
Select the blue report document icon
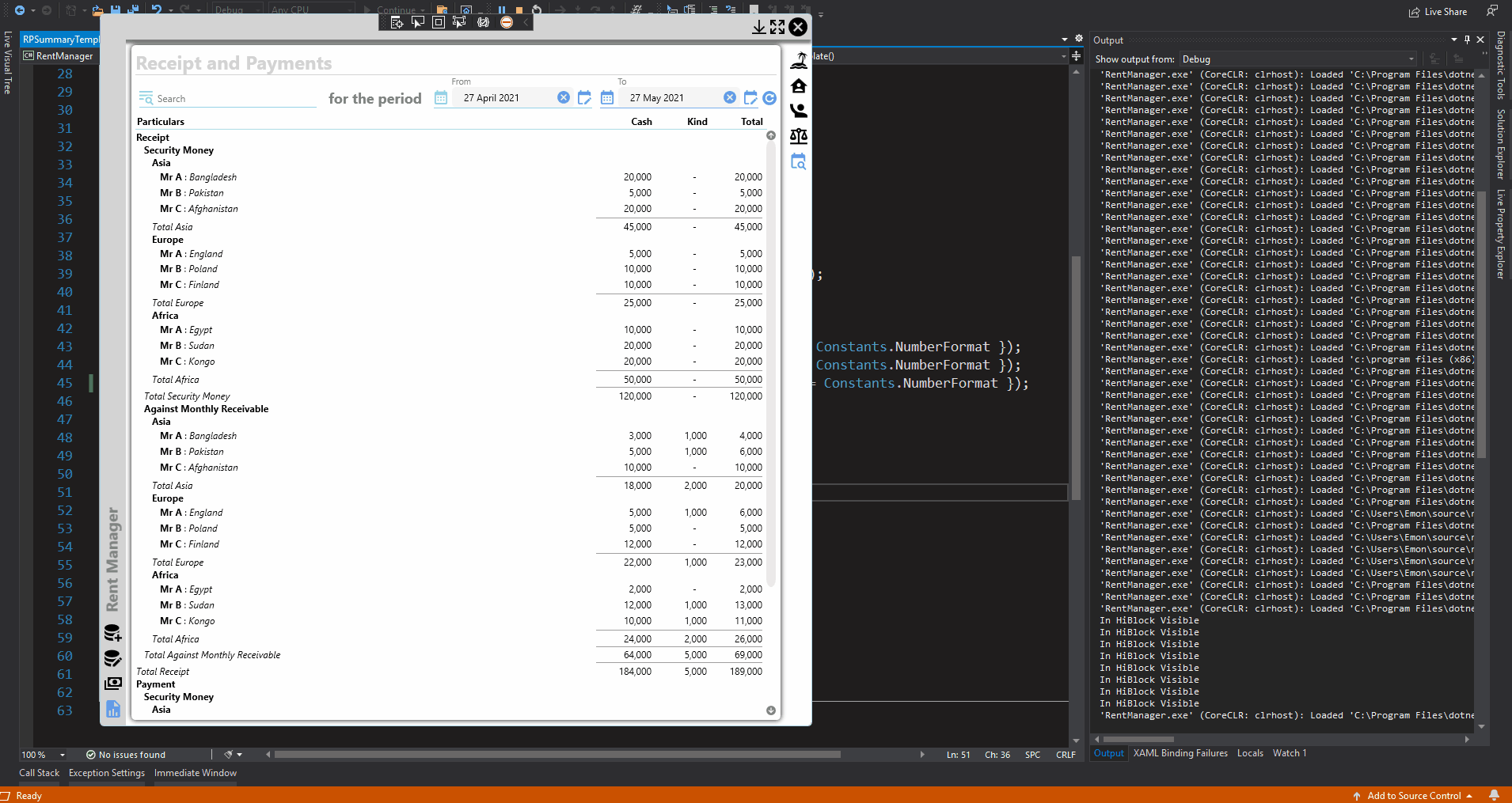(x=113, y=709)
